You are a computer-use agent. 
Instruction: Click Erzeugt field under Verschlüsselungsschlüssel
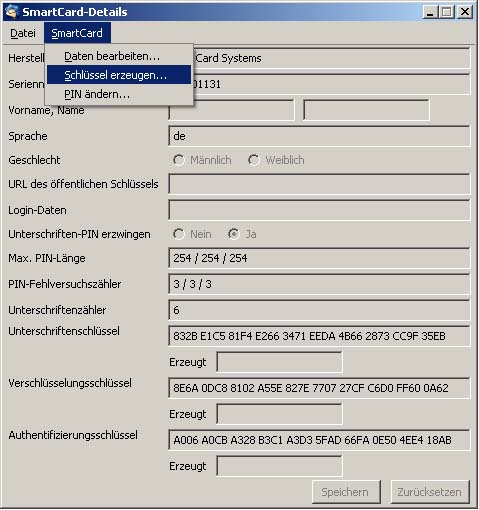coord(279,414)
